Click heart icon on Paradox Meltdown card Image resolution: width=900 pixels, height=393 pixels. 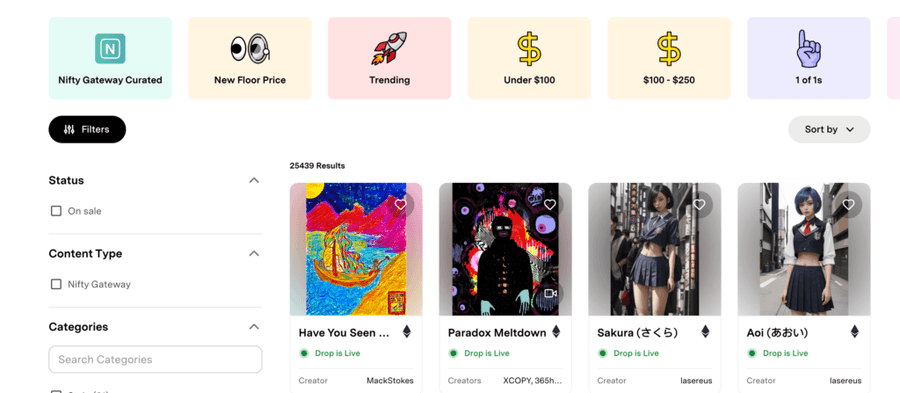(x=549, y=205)
